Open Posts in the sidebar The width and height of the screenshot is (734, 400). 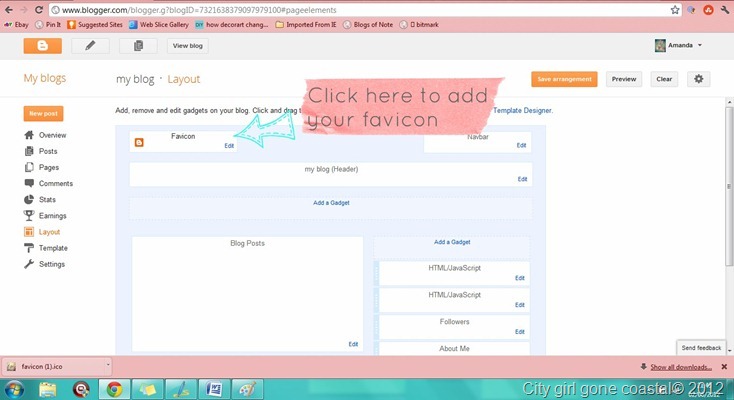click(x=48, y=151)
